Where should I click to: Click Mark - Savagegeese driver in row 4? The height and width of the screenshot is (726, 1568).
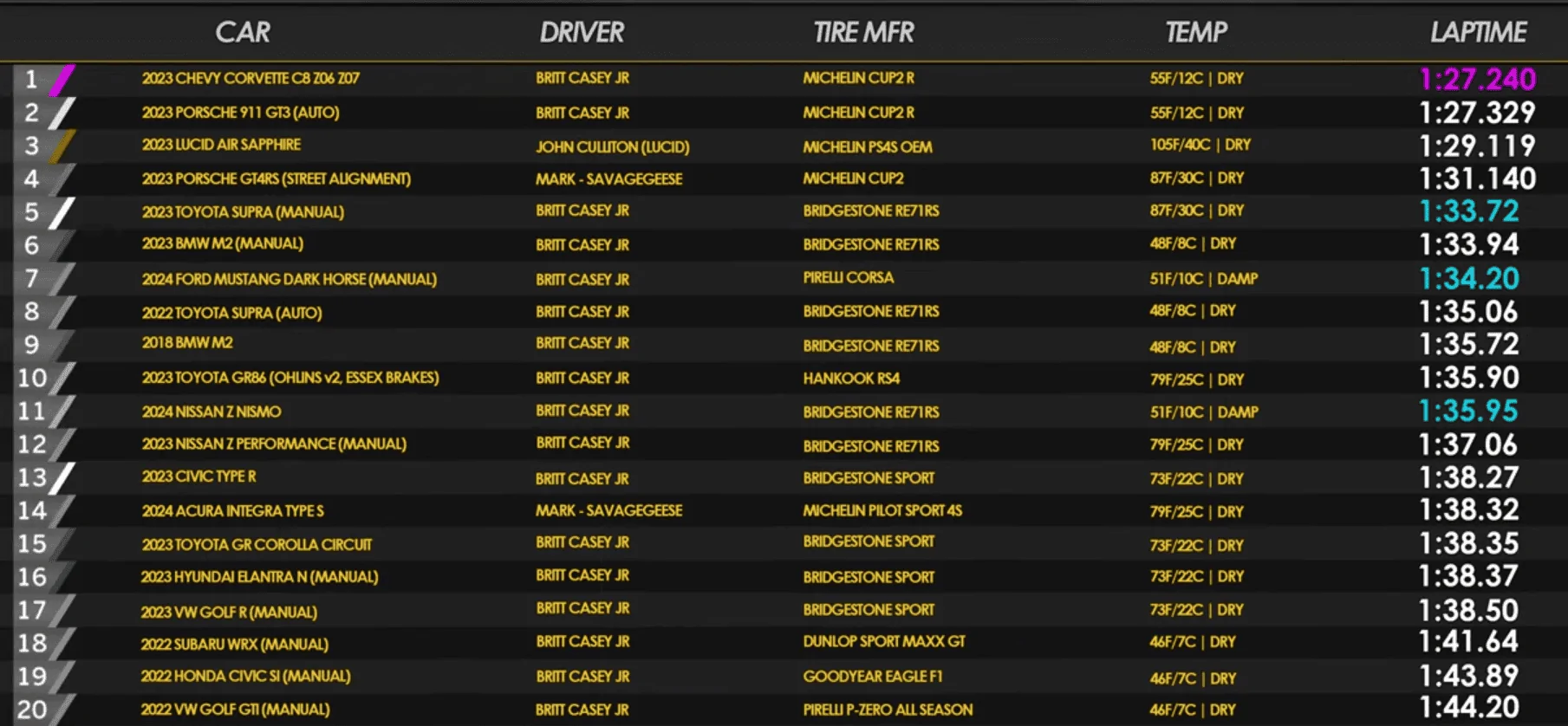[608, 179]
